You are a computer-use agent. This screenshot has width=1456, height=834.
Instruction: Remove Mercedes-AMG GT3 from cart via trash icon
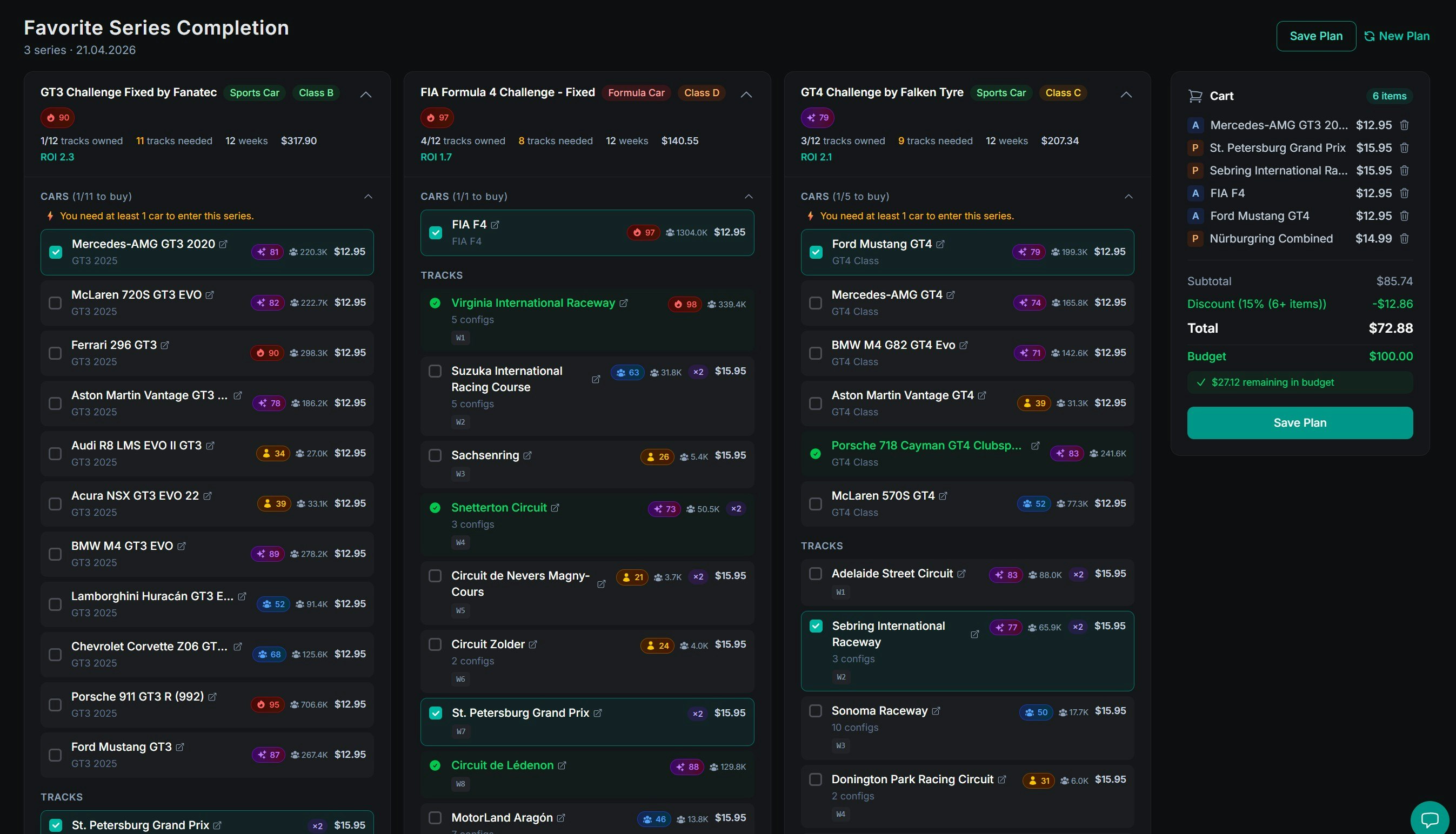point(1404,125)
